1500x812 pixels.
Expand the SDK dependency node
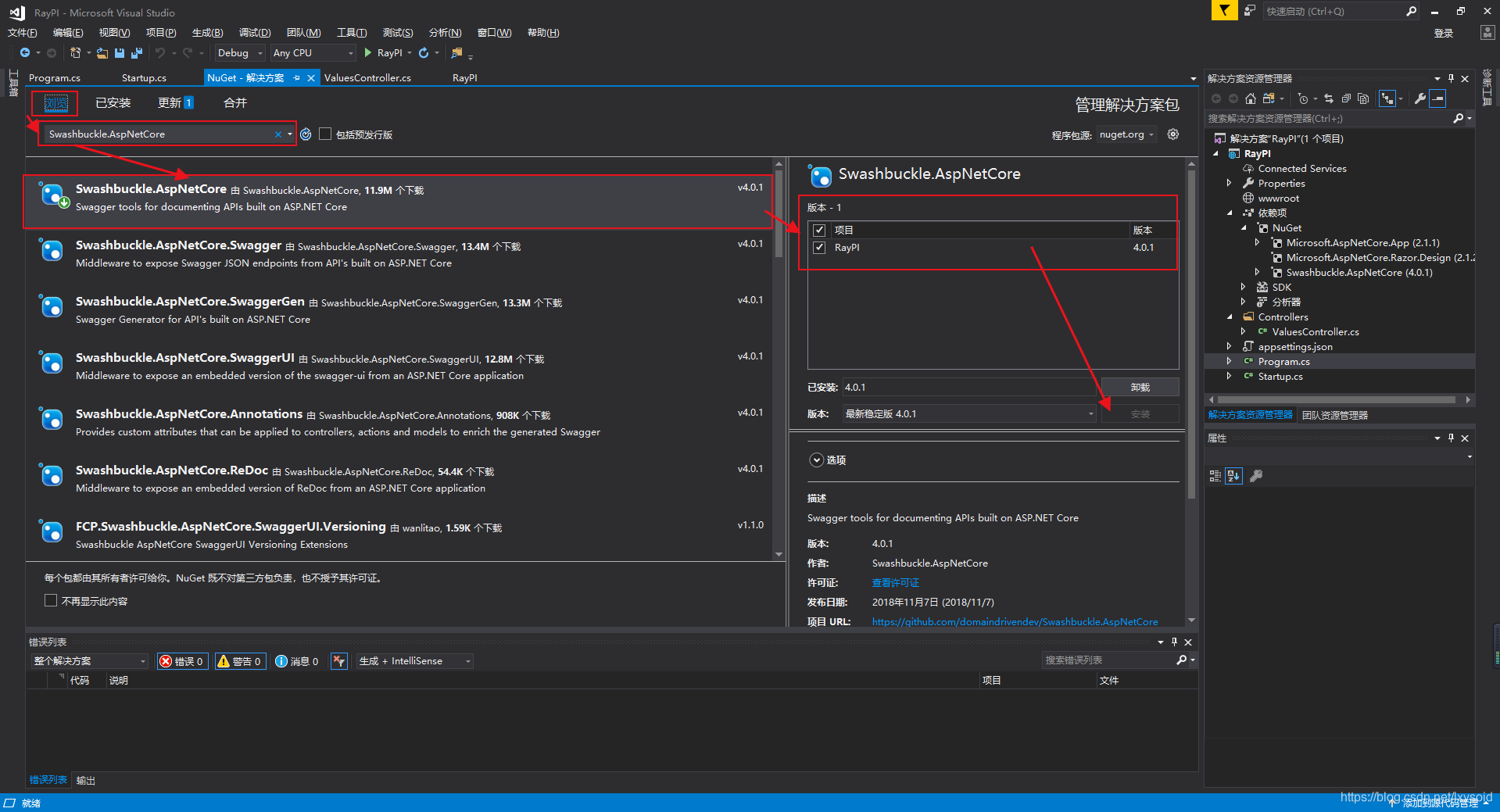coord(1244,287)
